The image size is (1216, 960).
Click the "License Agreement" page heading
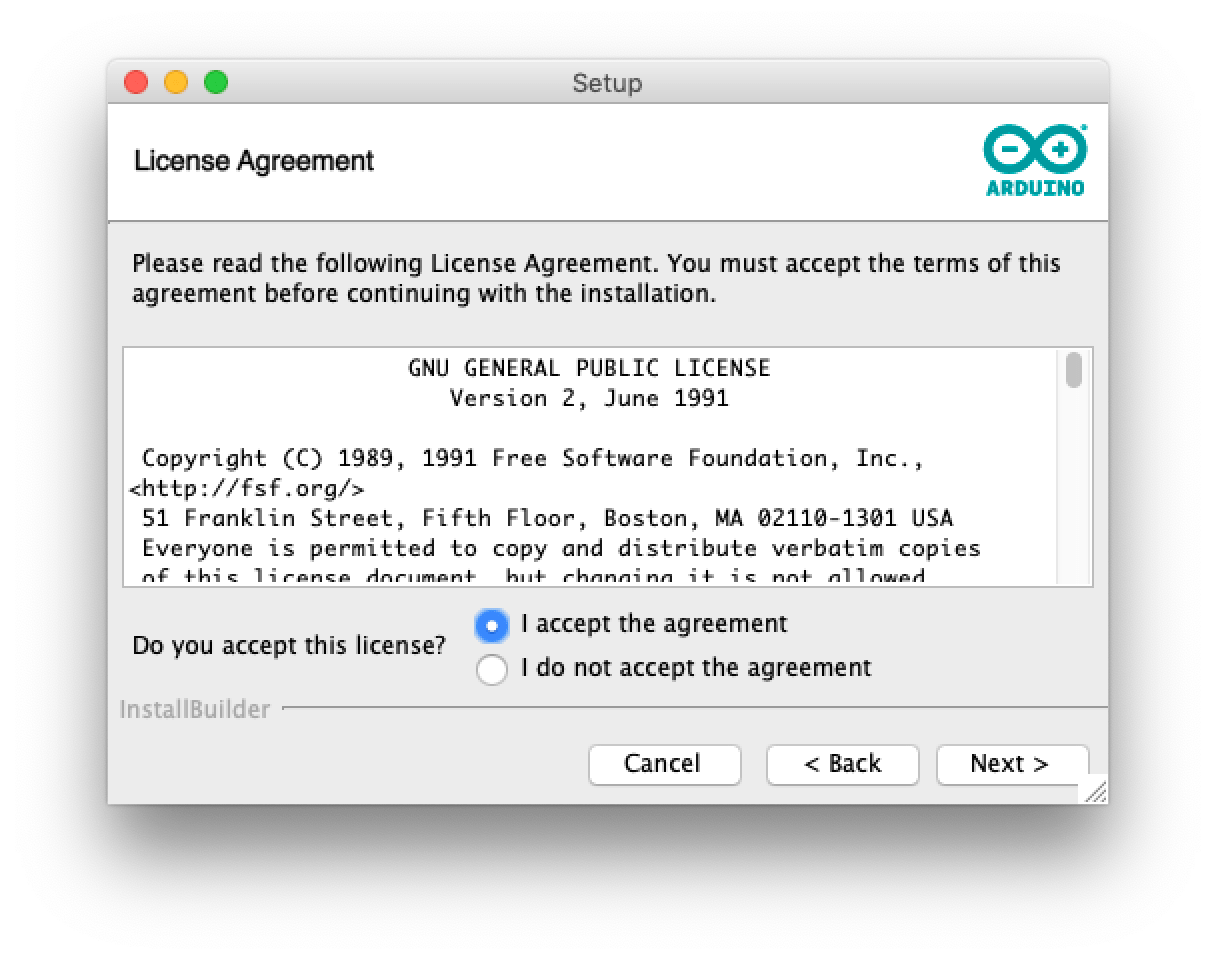click(254, 161)
